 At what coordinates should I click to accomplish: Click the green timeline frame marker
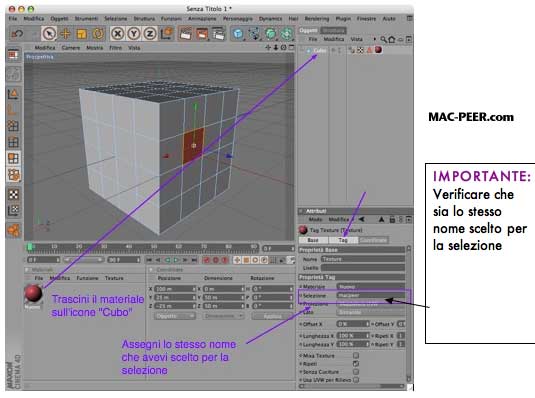click(x=30, y=246)
